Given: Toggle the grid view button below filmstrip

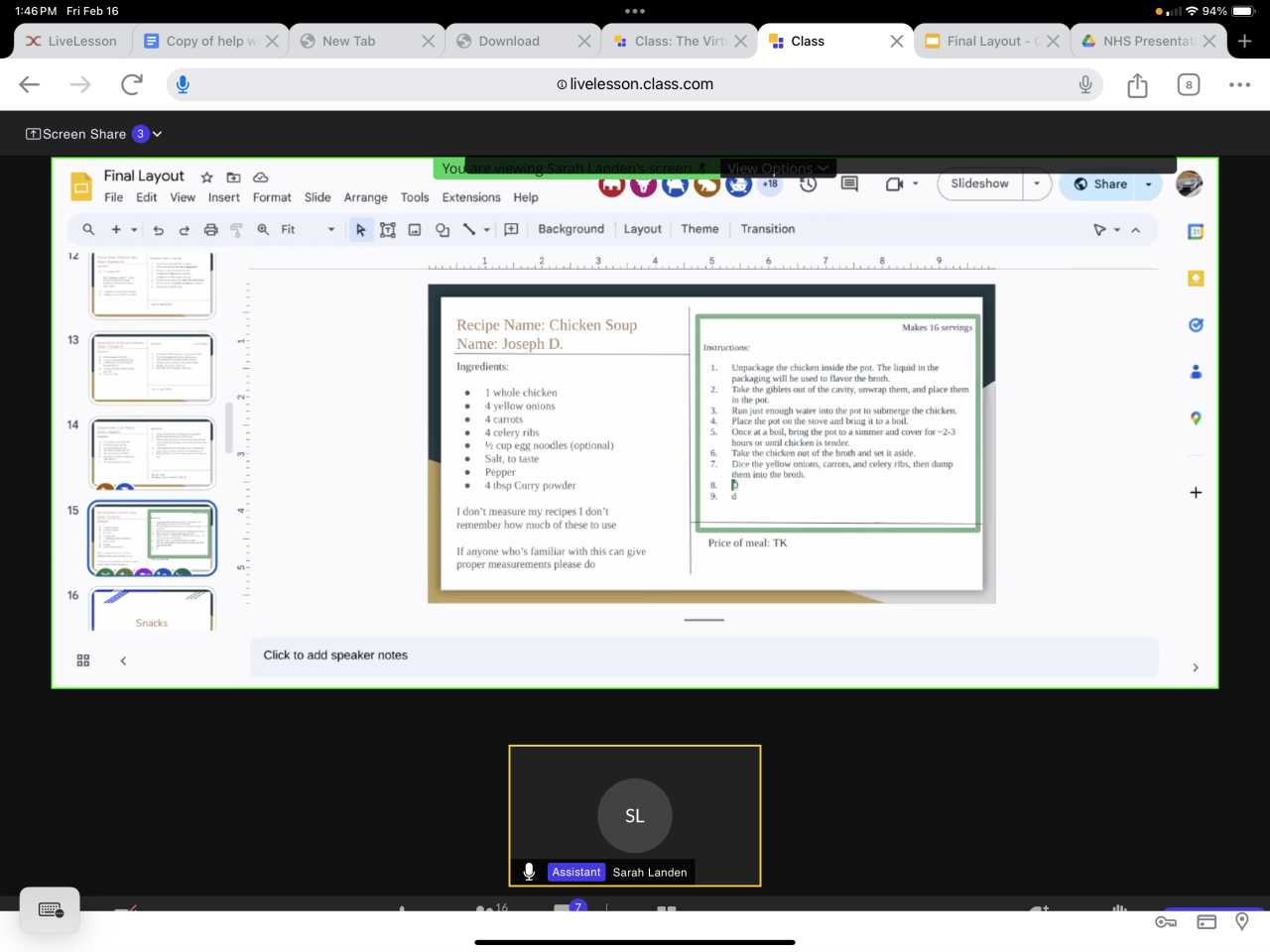Looking at the screenshot, I should pos(83,660).
